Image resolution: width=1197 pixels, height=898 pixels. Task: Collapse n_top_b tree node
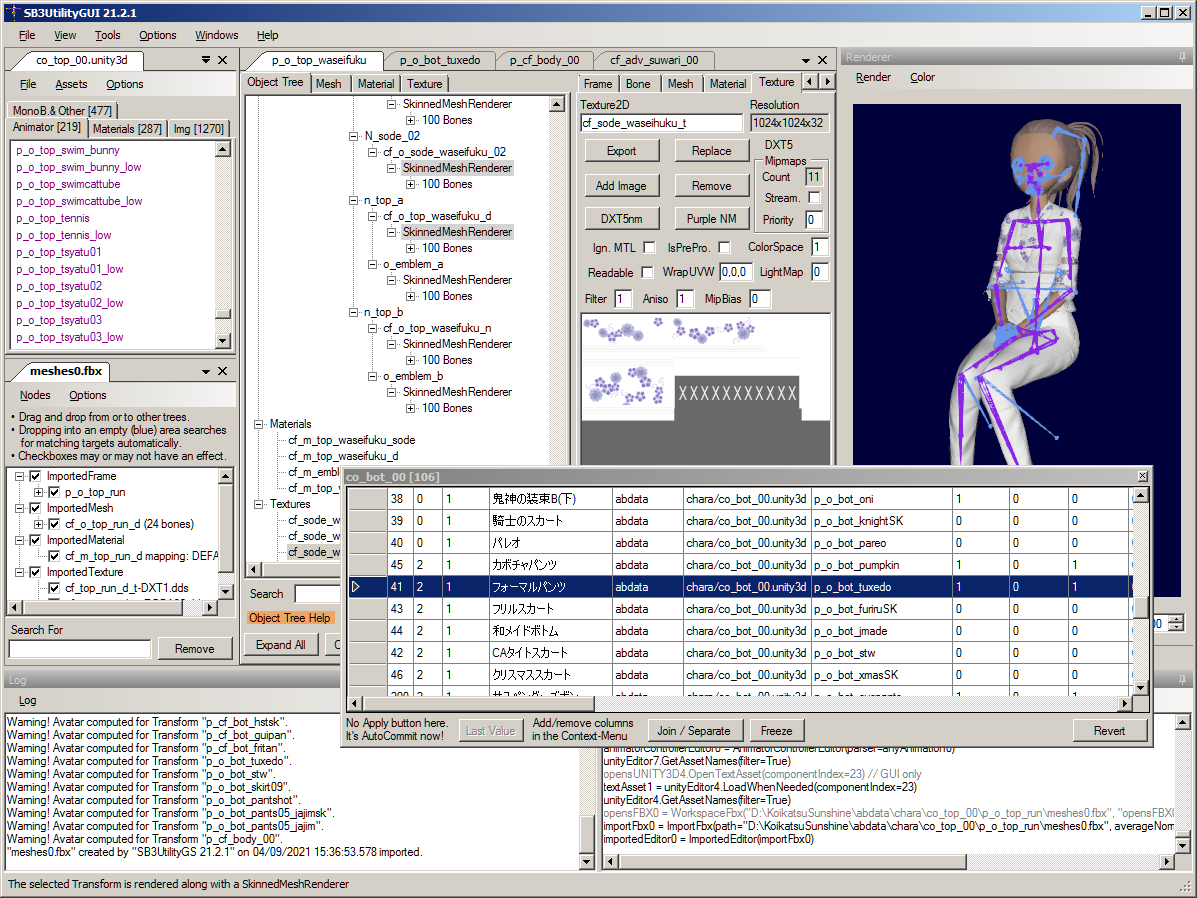click(x=353, y=312)
